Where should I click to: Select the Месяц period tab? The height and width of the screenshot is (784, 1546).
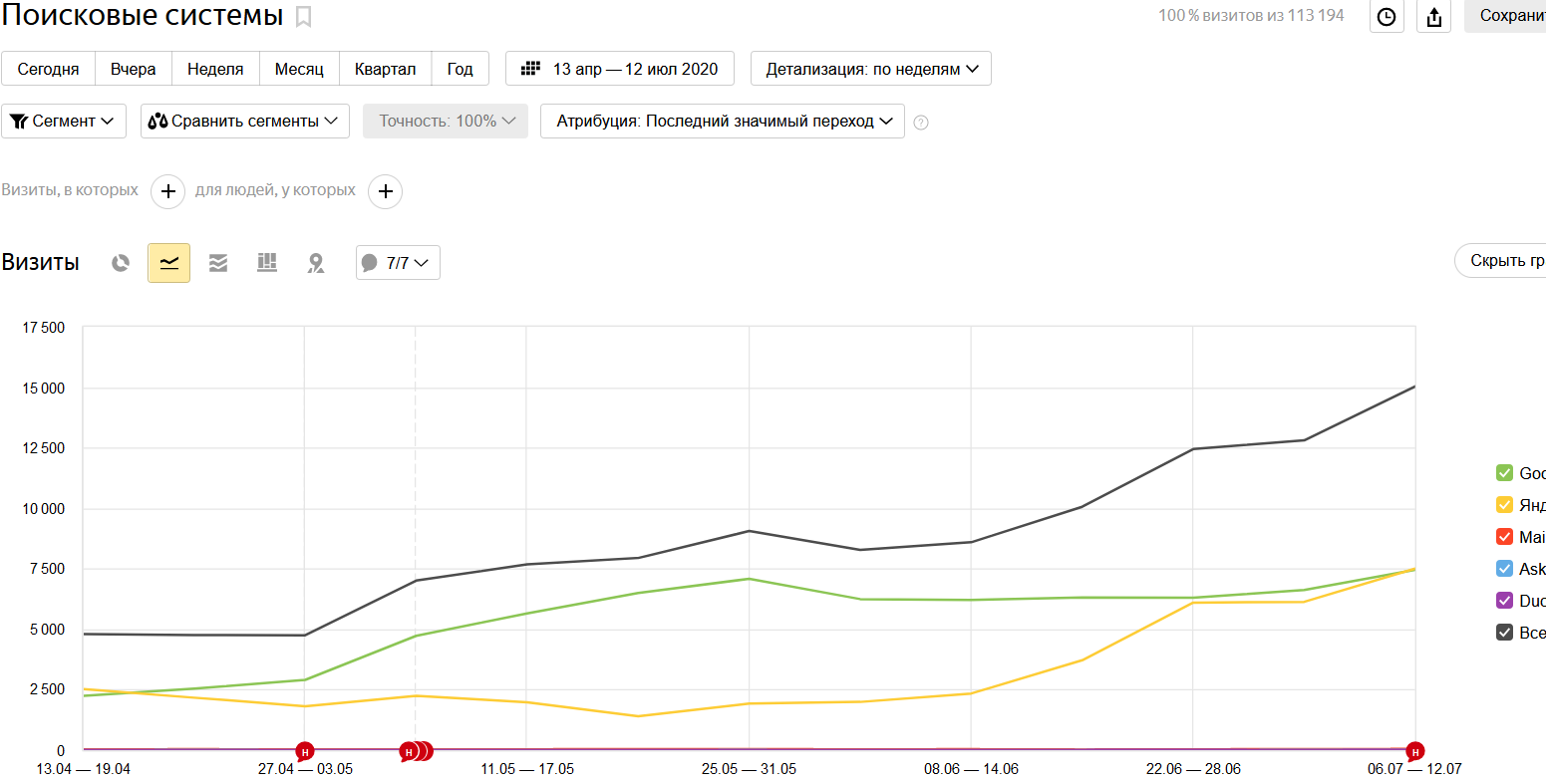click(299, 69)
